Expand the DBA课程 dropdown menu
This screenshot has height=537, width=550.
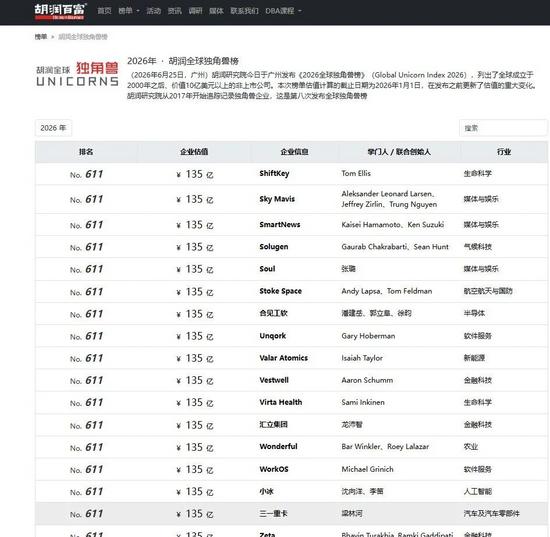pyautogui.click(x=283, y=11)
